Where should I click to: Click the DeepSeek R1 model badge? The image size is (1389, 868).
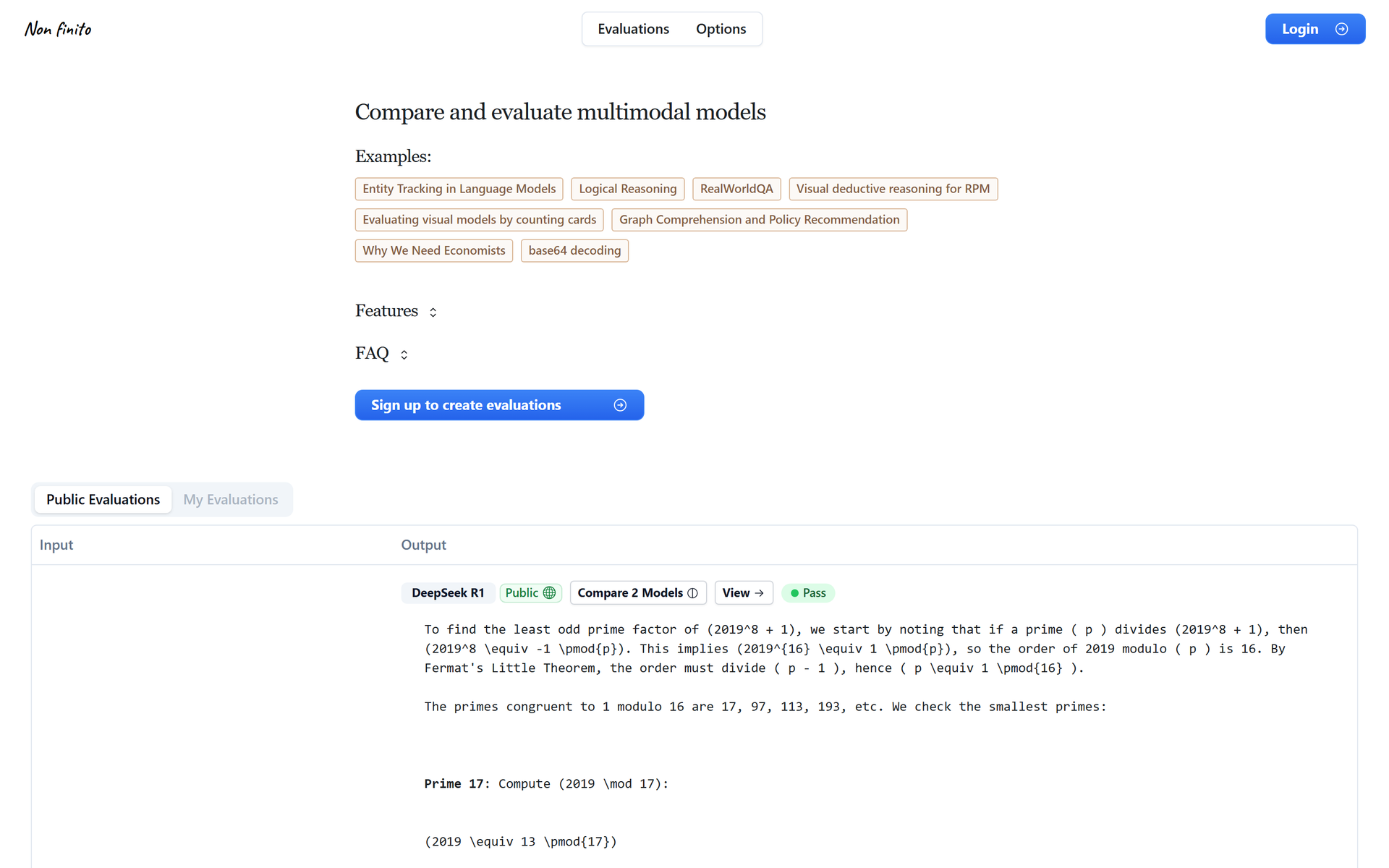(448, 593)
